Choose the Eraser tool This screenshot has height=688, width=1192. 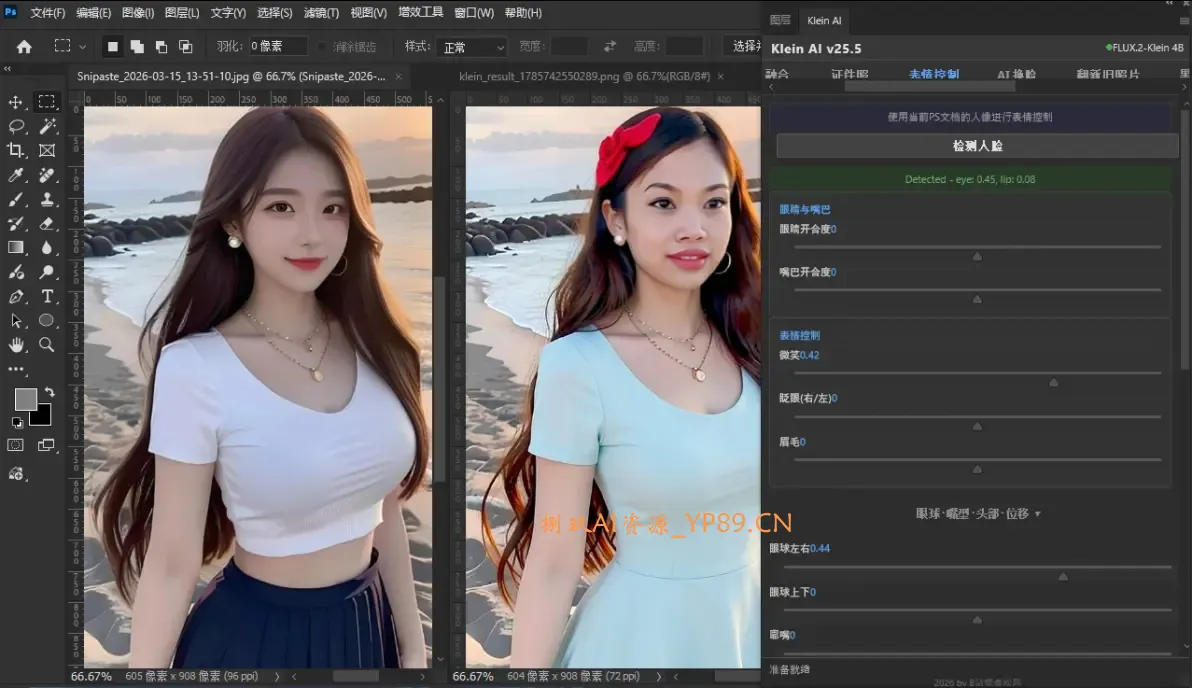click(46, 224)
